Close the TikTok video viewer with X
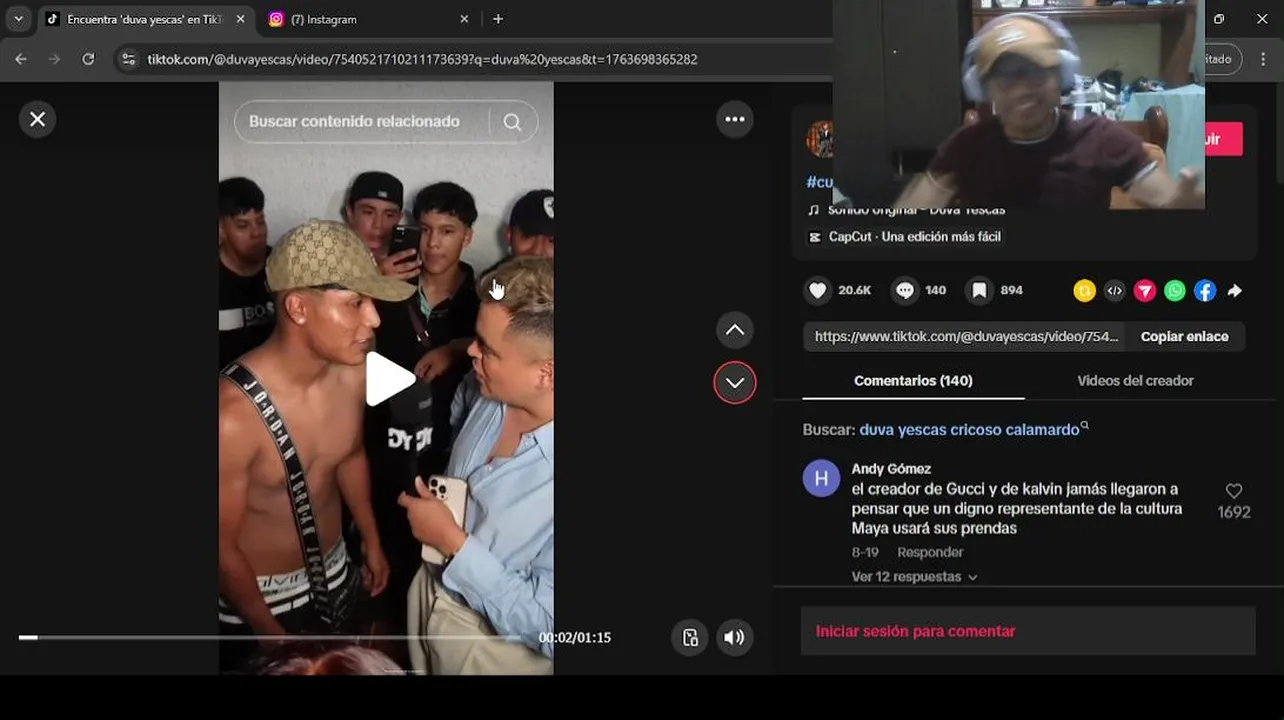The height and width of the screenshot is (720, 1284). click(37, 119)
